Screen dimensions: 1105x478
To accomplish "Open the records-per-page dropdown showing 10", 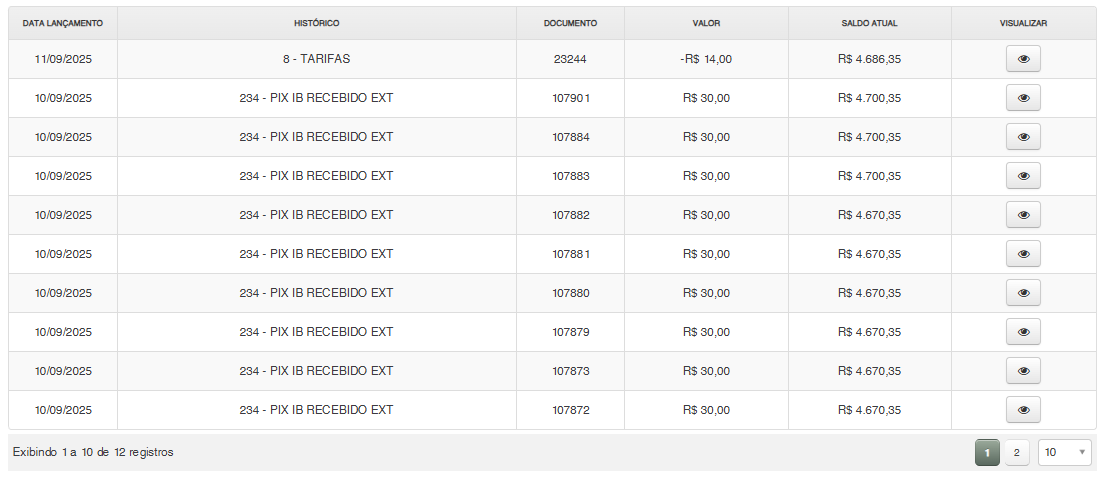I will coord(1065,453).
